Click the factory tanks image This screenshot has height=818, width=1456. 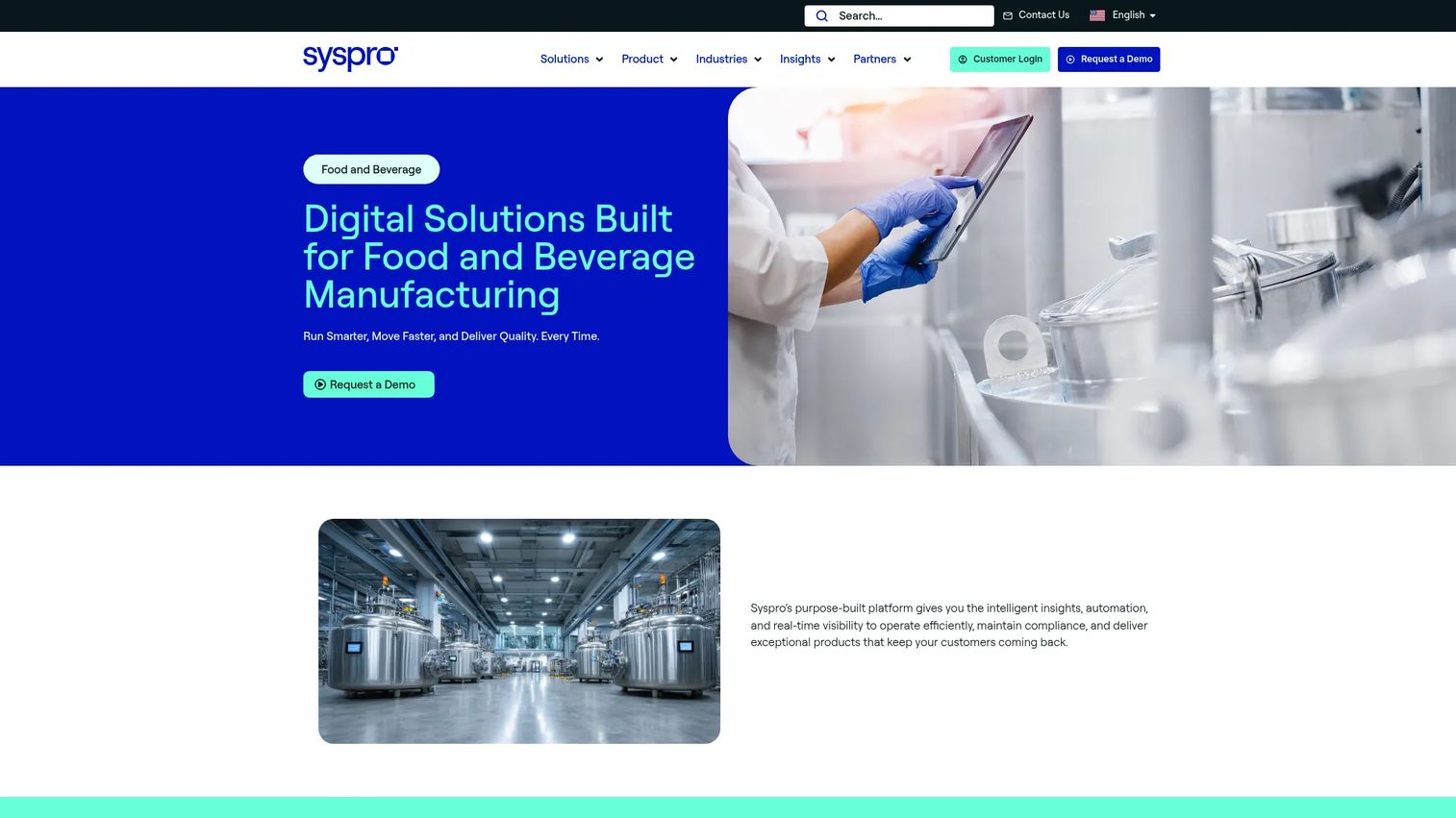point(519,632)
